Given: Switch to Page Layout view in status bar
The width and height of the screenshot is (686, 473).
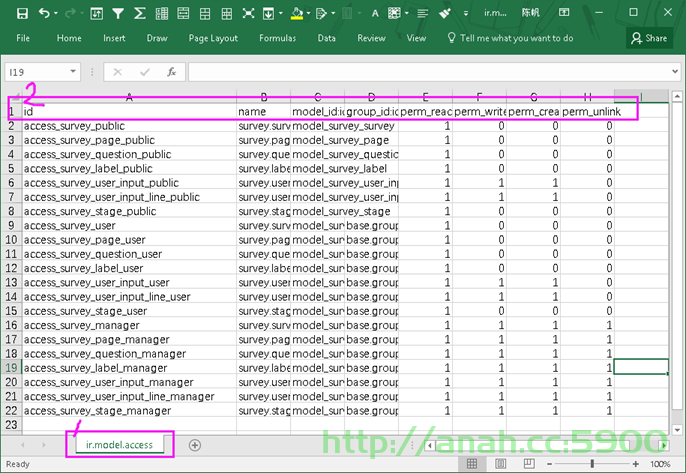Looking at the screenshot, I should click(x=500, y=464).
